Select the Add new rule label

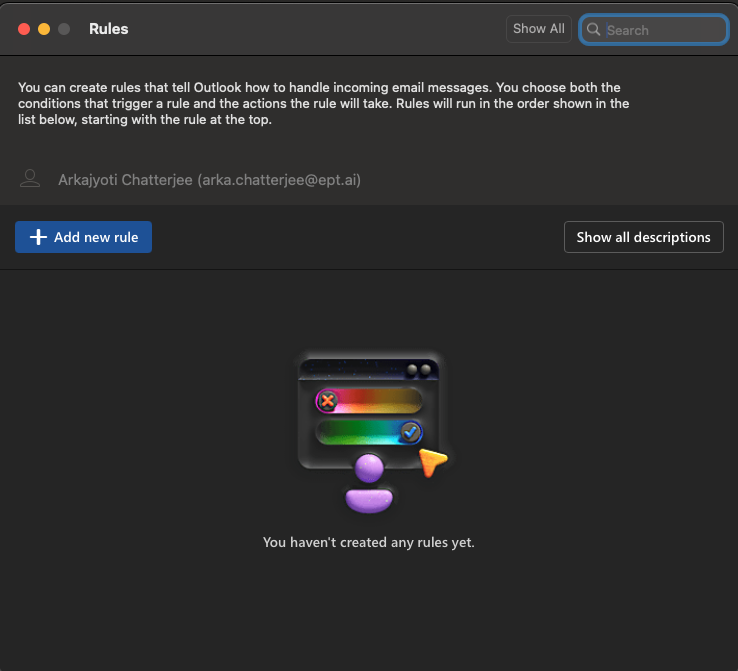tap(96, 237)
